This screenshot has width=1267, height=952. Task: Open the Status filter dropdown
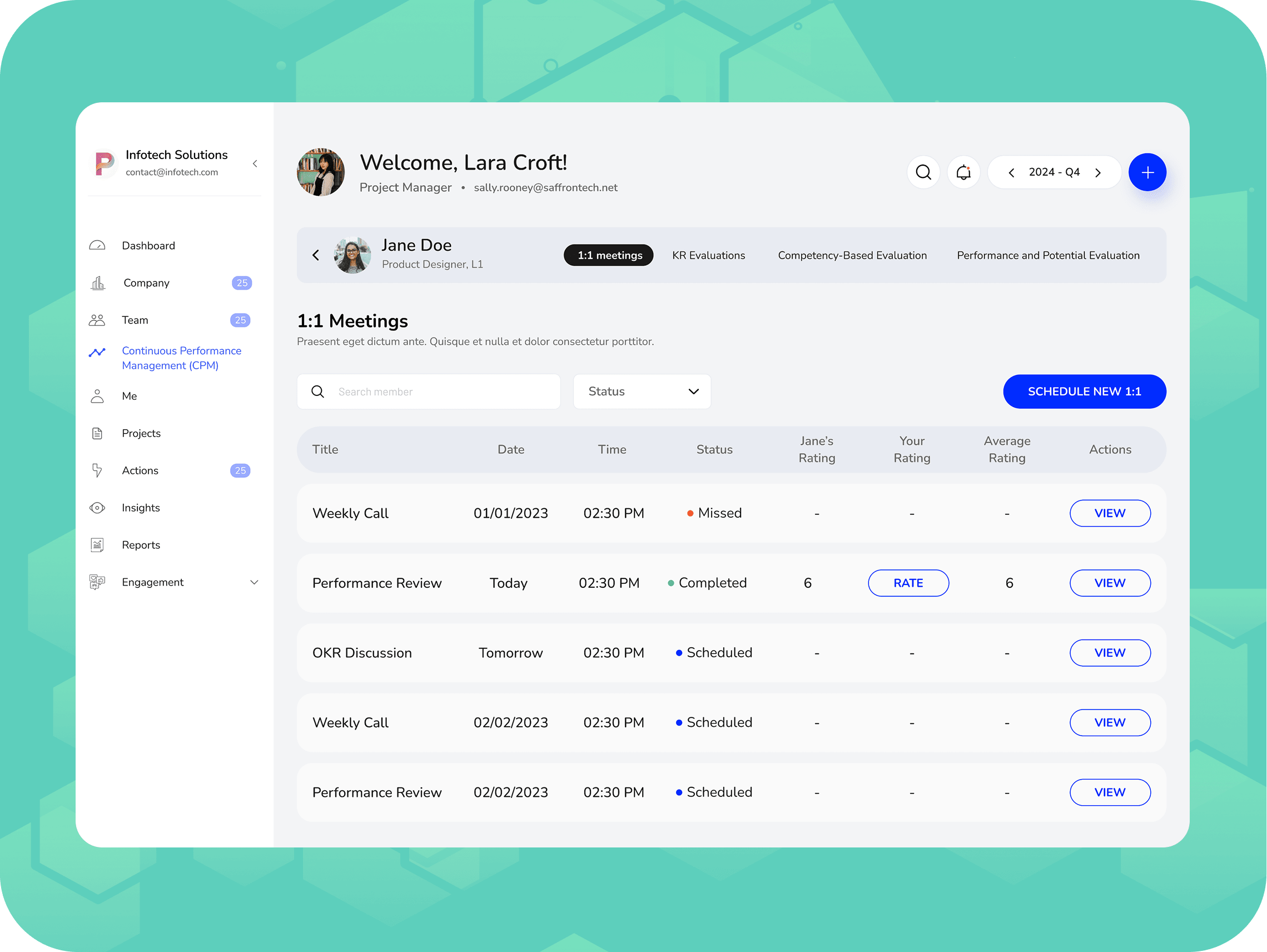click(642, 391)
